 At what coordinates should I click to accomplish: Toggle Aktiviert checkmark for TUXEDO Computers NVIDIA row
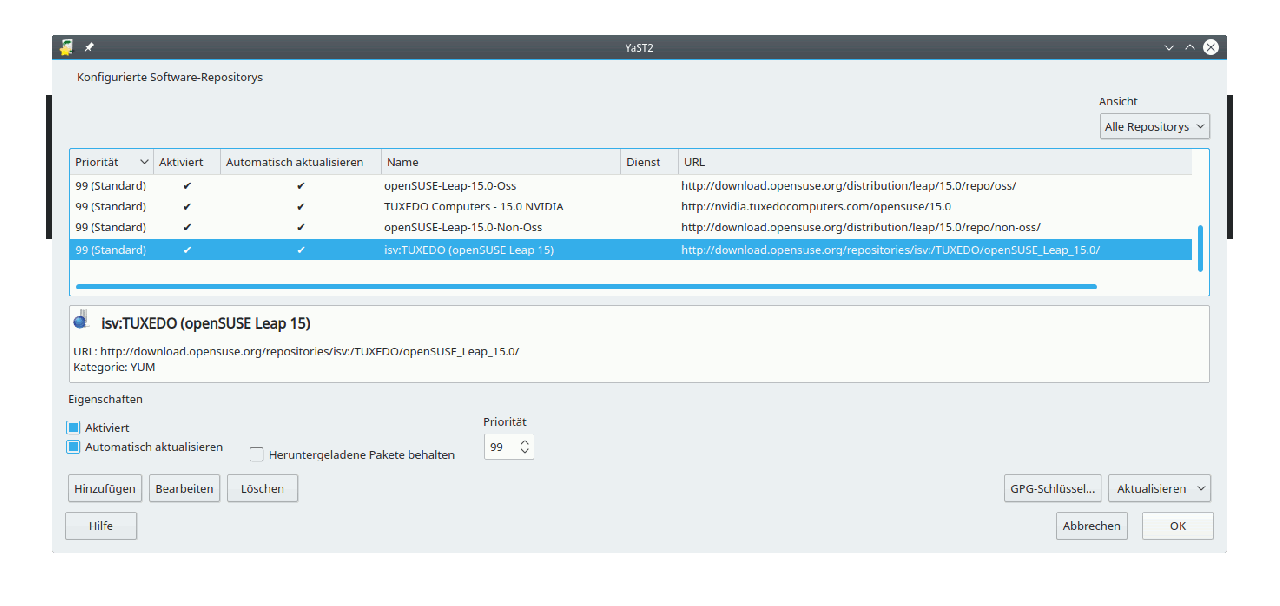[187, 207]
